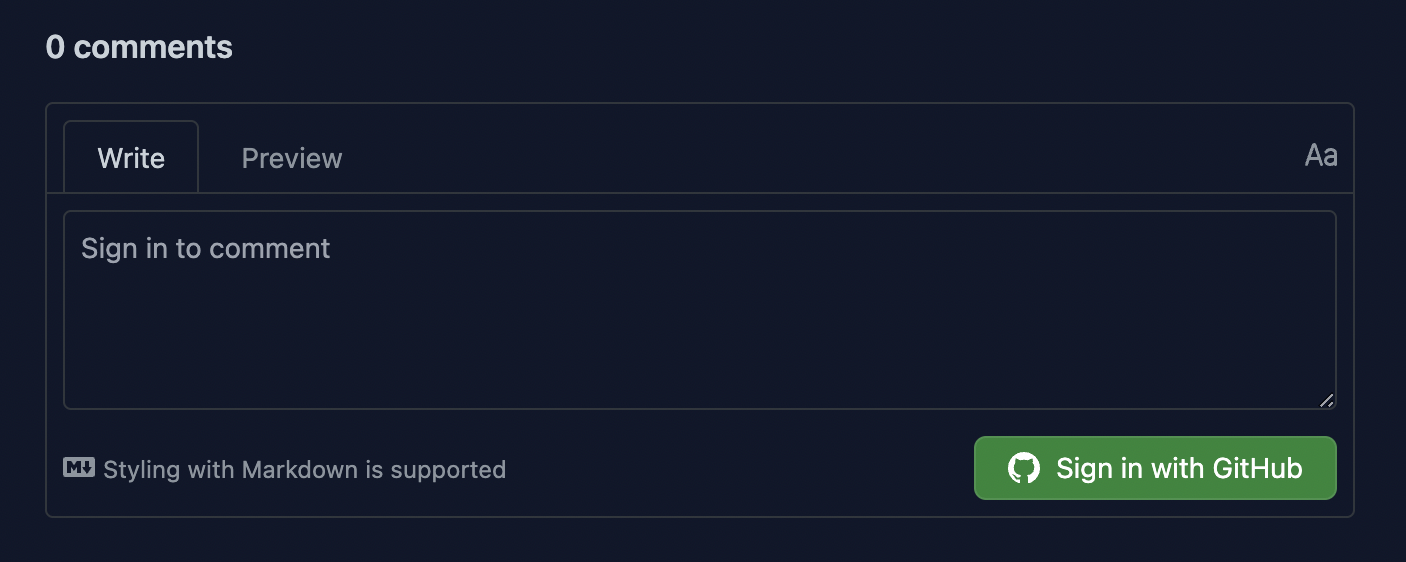Click inside the comment box placeholder text

206,248
